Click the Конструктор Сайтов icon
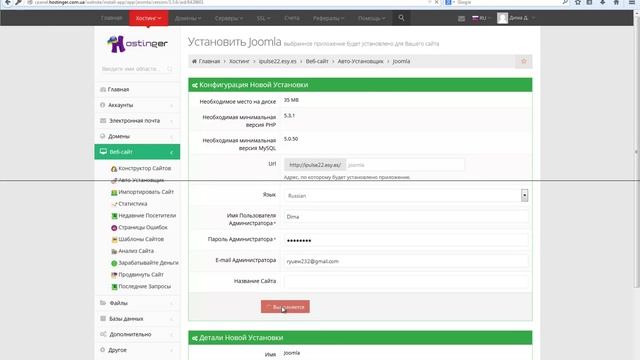 (114, 169)
